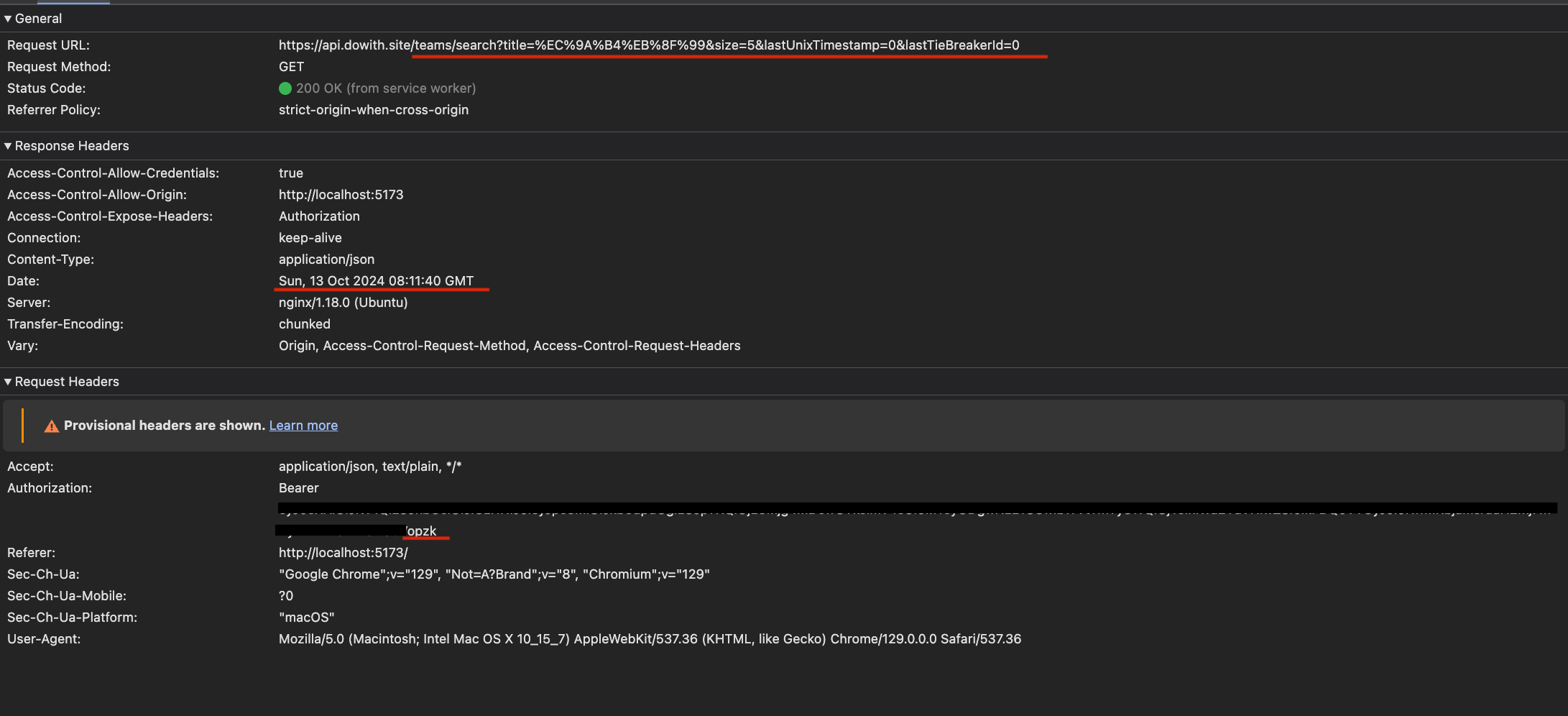Click the 'opzk' token ending text
The width and height of the screenshot is (1568, 716).
422,531
